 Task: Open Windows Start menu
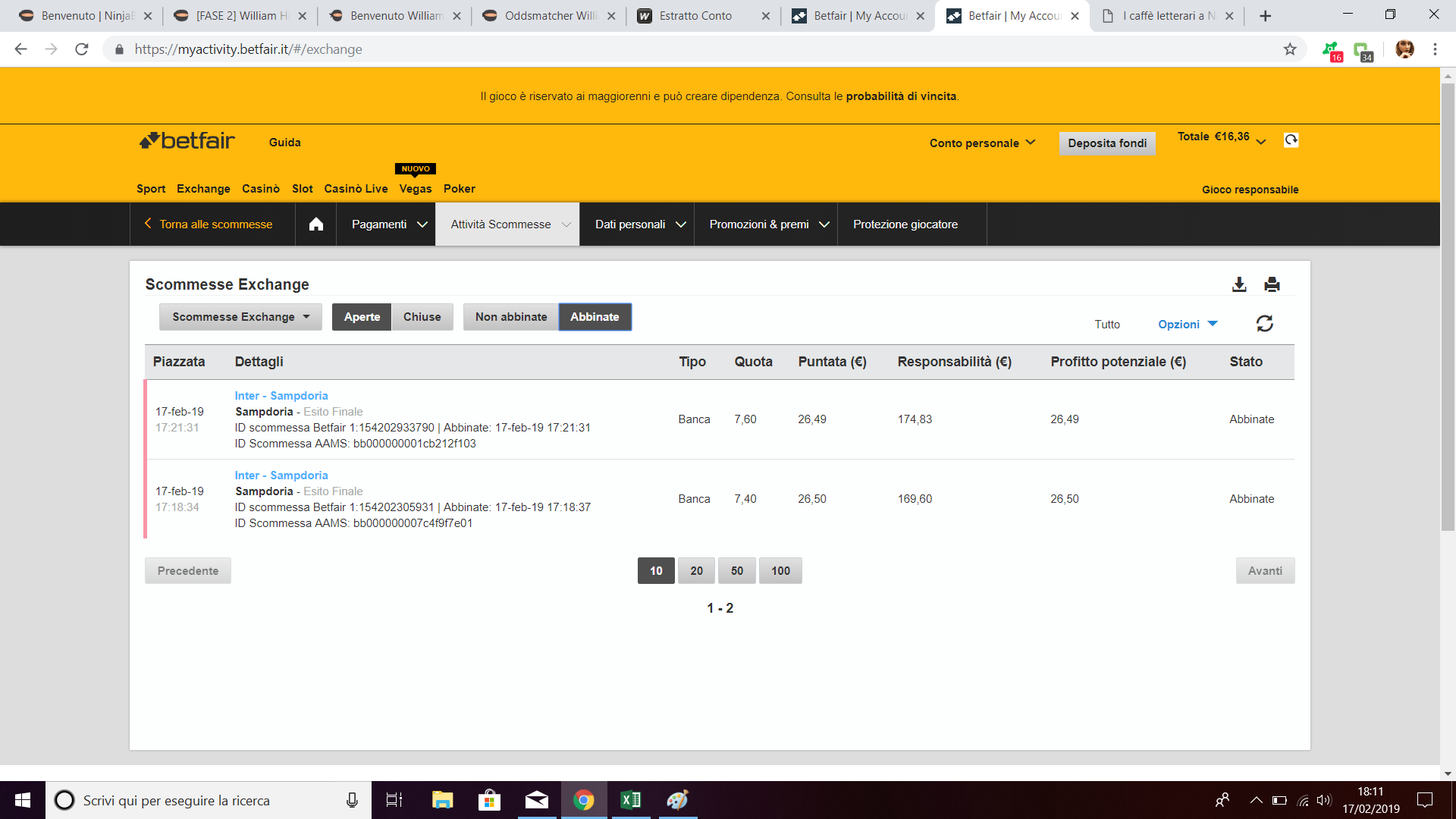click(23, 800)
